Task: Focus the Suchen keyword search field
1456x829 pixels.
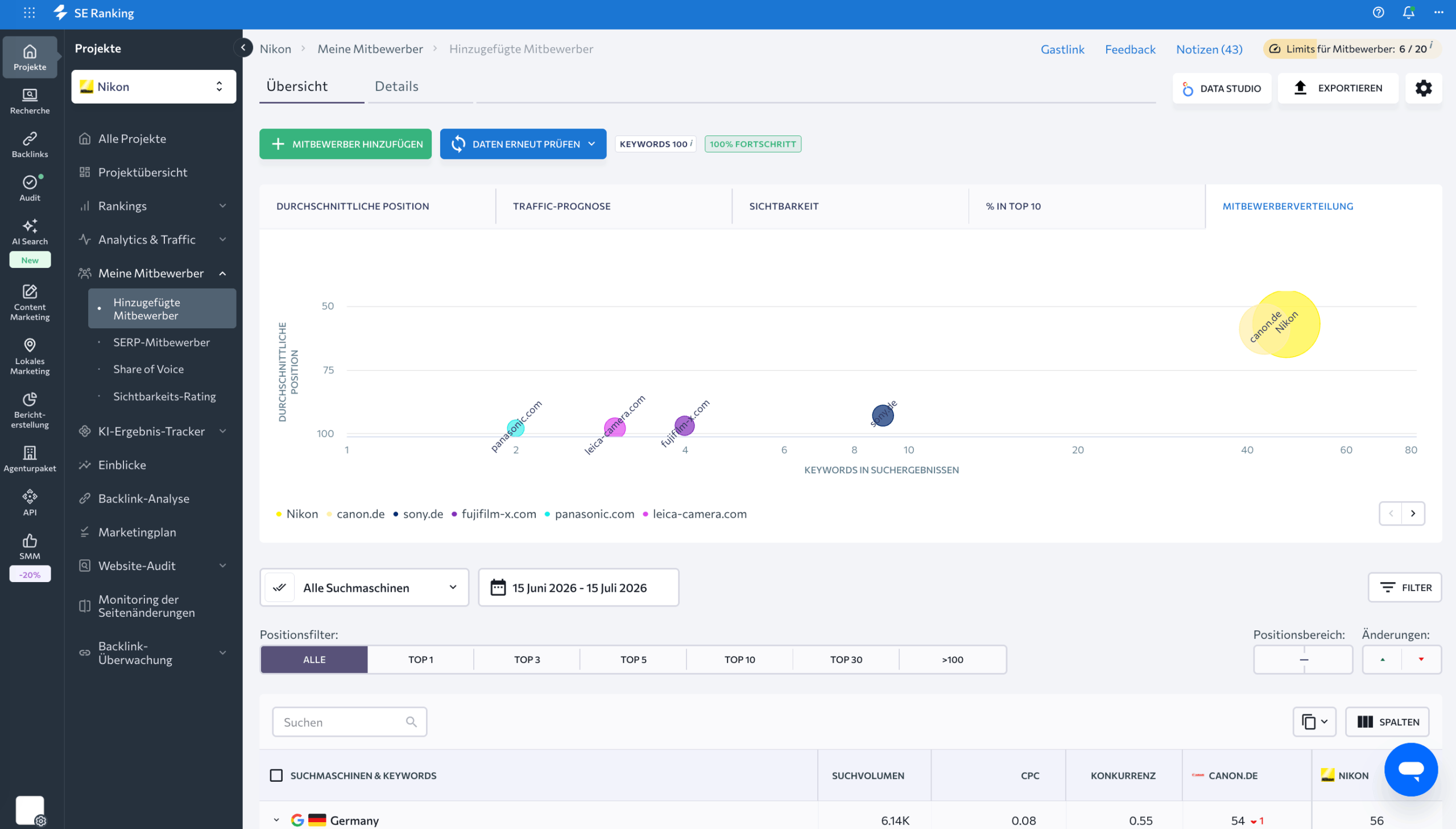Action: click(x=349, y=722)
